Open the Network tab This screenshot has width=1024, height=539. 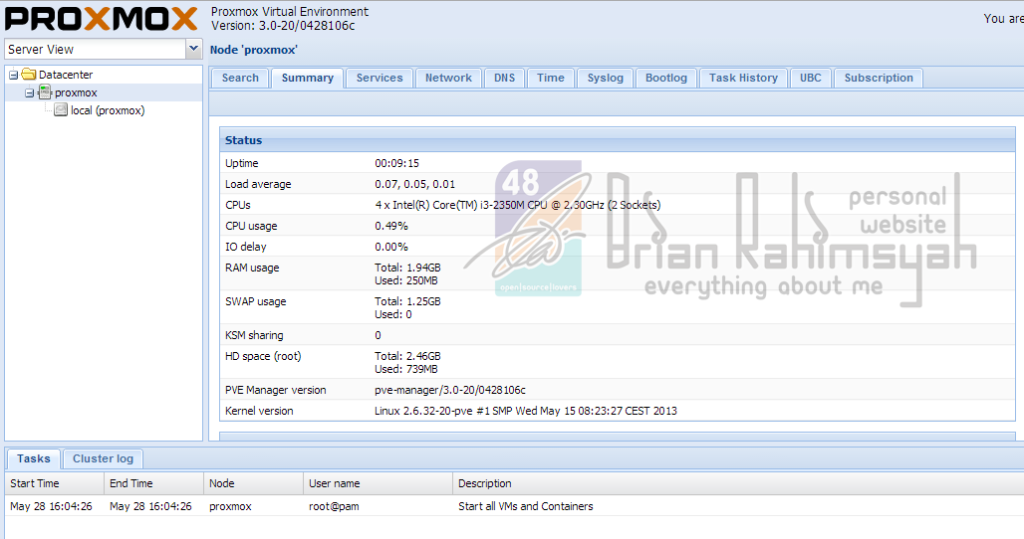(x=448, y=78)
